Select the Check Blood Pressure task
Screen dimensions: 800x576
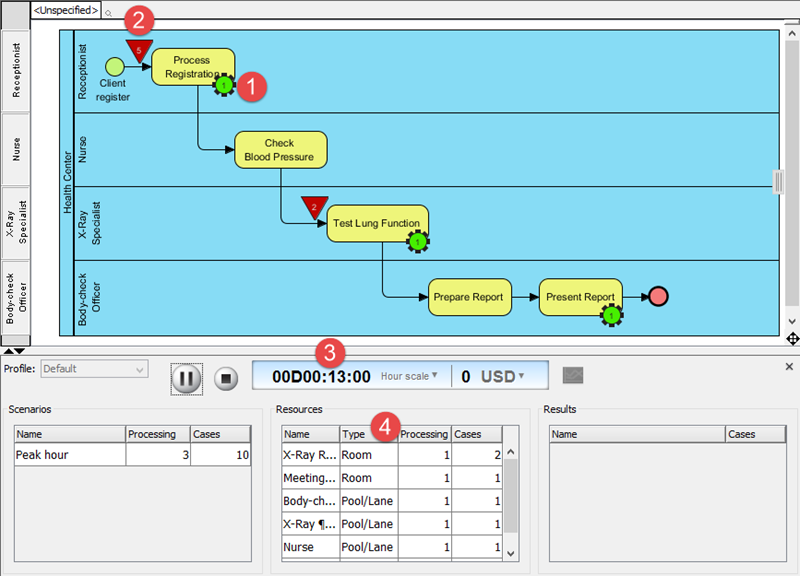pyautogui.click(x=280, y=150)
